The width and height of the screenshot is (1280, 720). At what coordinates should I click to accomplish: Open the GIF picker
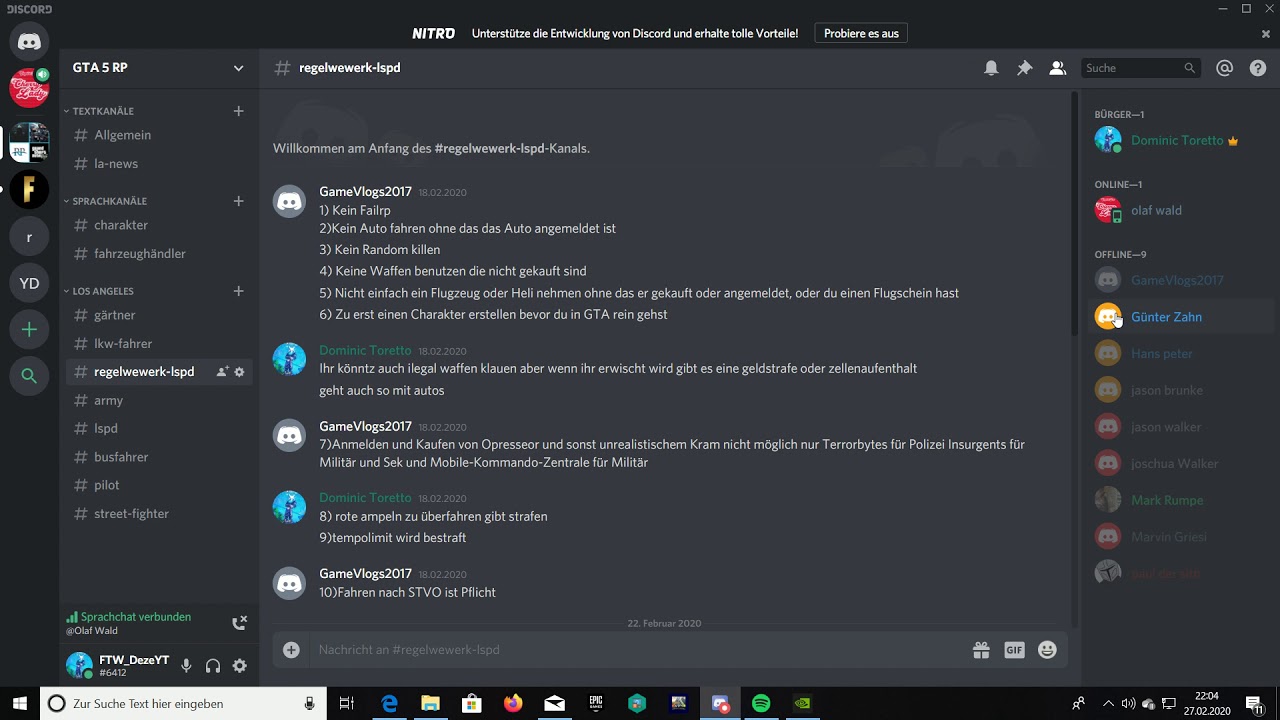[x=1014, y=650]
